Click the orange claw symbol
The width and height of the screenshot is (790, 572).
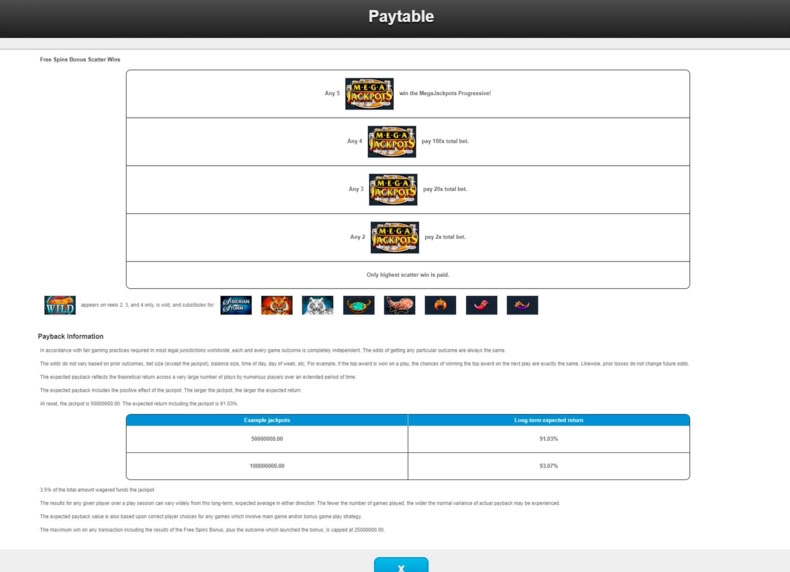coord(440,305)
